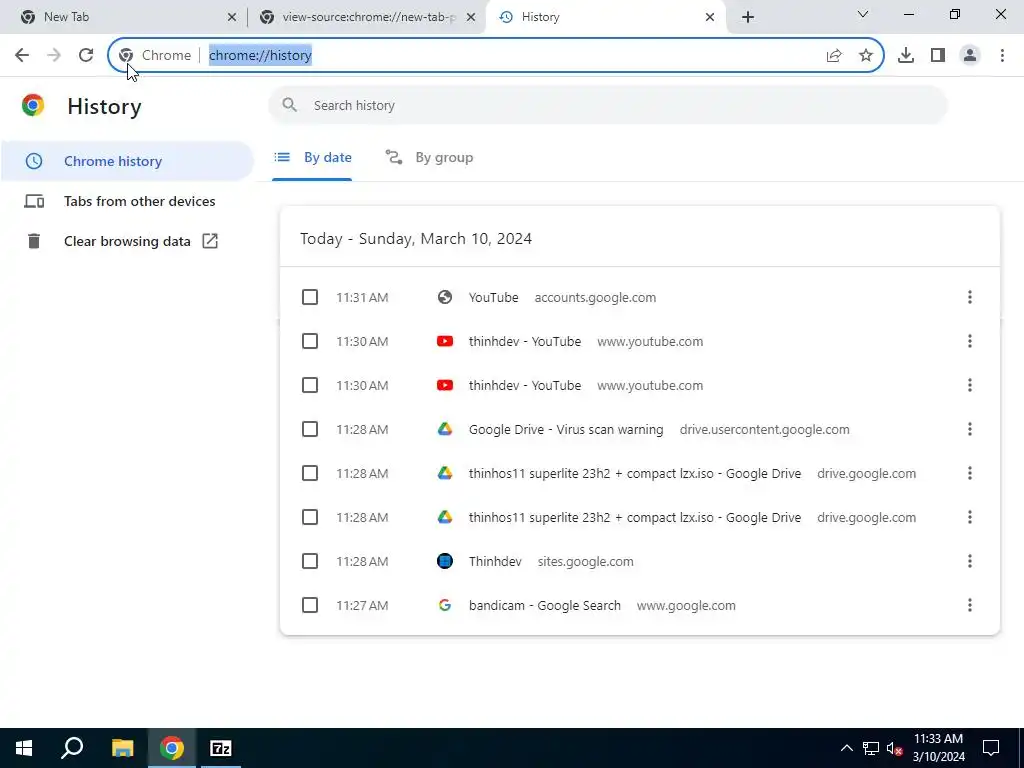Open the Windows Start menu
1024x768 pixels.
(x=24, y=748)
